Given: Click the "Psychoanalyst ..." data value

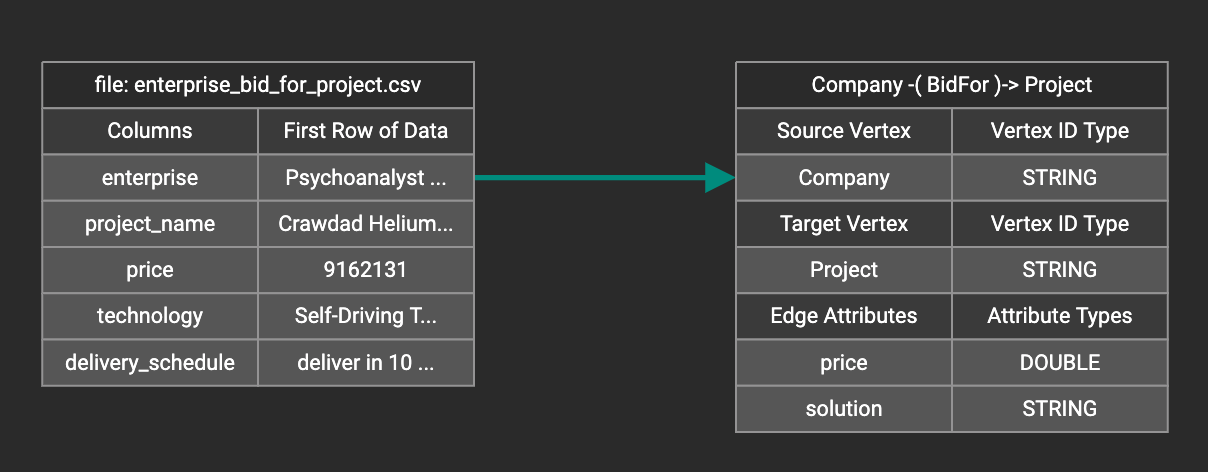Looking at the screenshot, I should click(x=365, y=178).
